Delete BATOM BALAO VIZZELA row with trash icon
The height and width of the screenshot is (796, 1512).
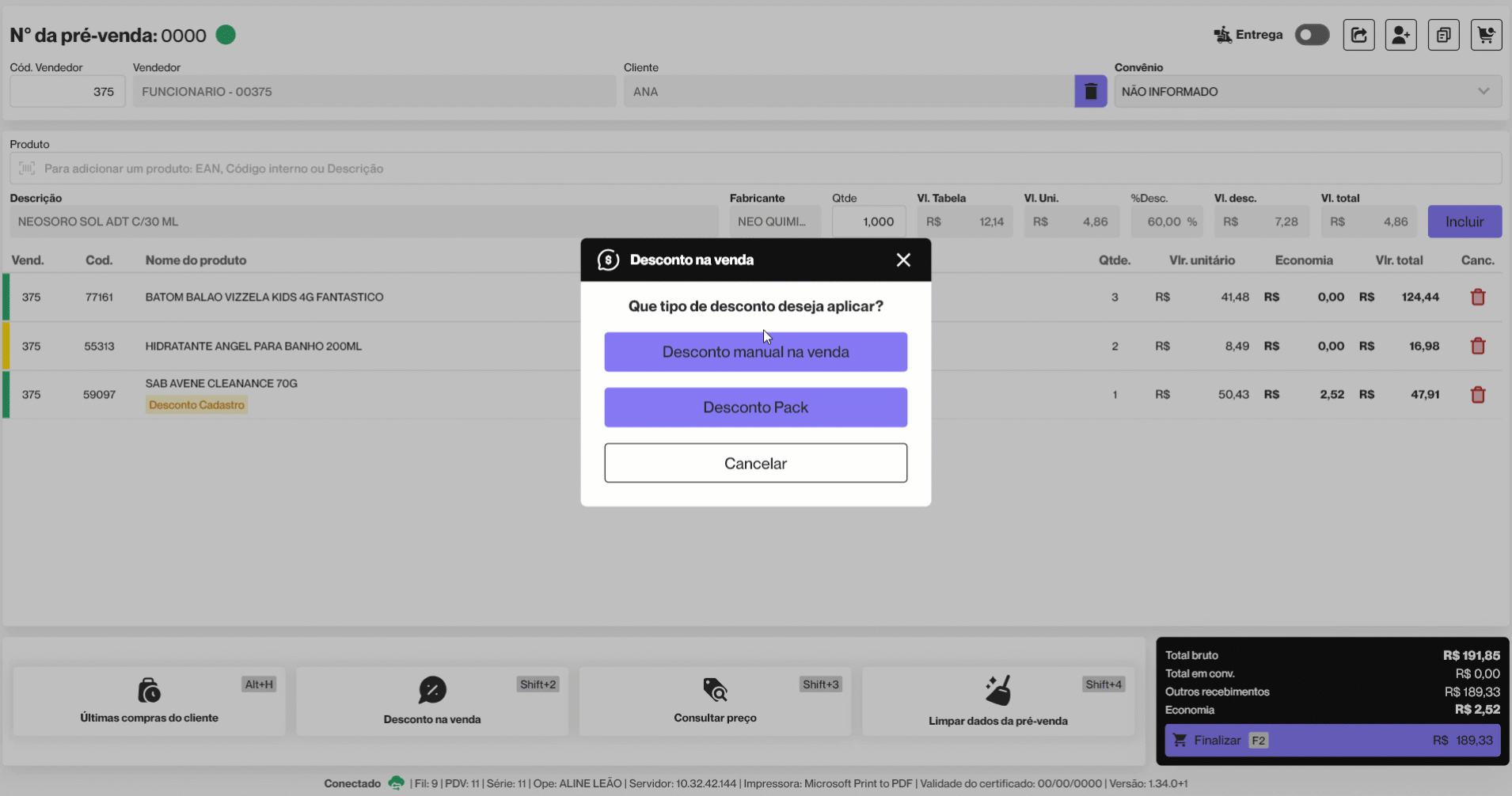pyautogui.click(x=1478, y=297)
